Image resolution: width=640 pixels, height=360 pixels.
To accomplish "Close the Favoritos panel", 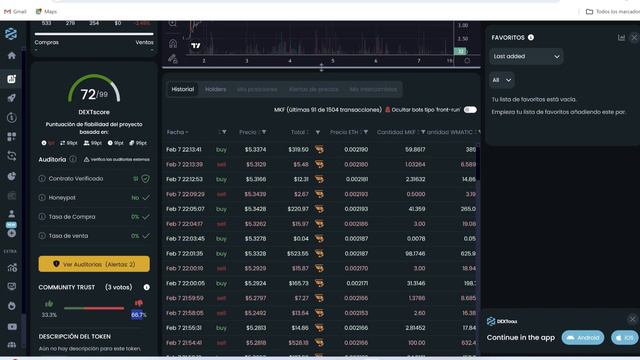I will pyautogui.click(x=634, y=38).
